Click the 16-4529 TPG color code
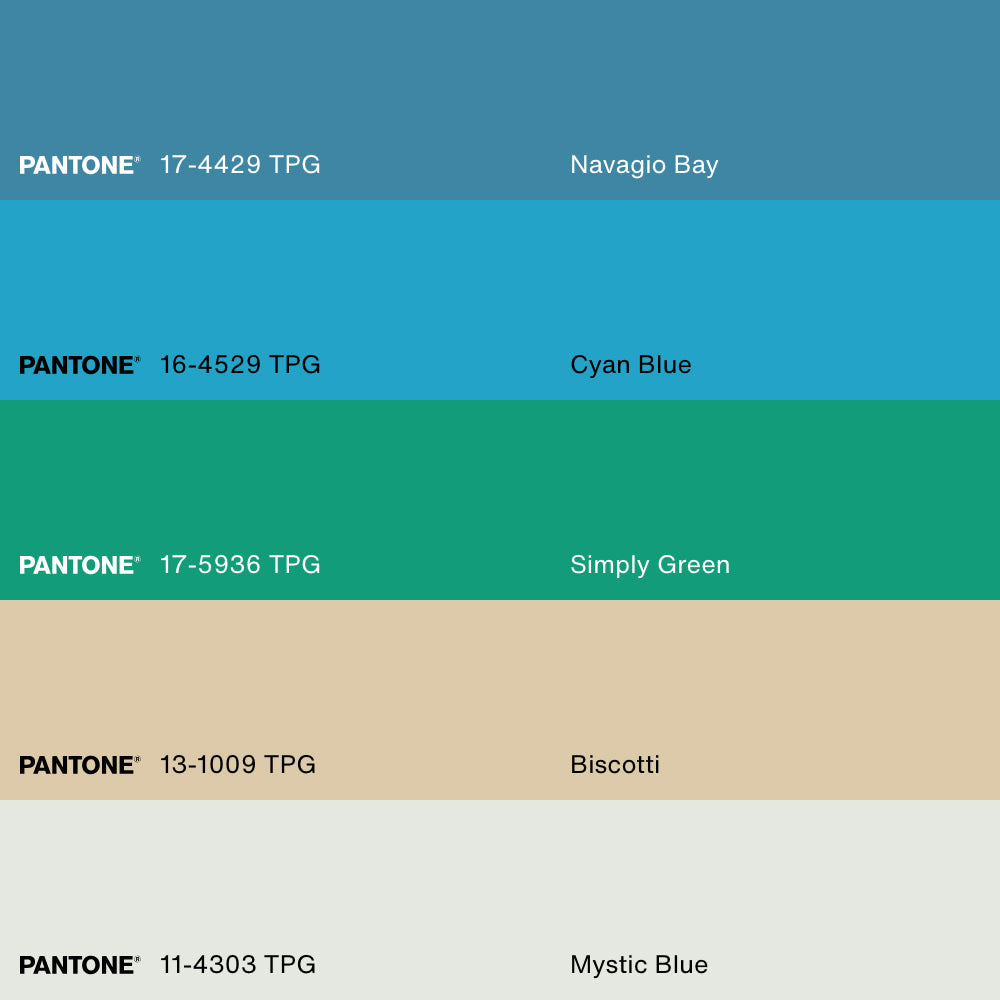1000x1000 pixels. [x=240, y=365]
